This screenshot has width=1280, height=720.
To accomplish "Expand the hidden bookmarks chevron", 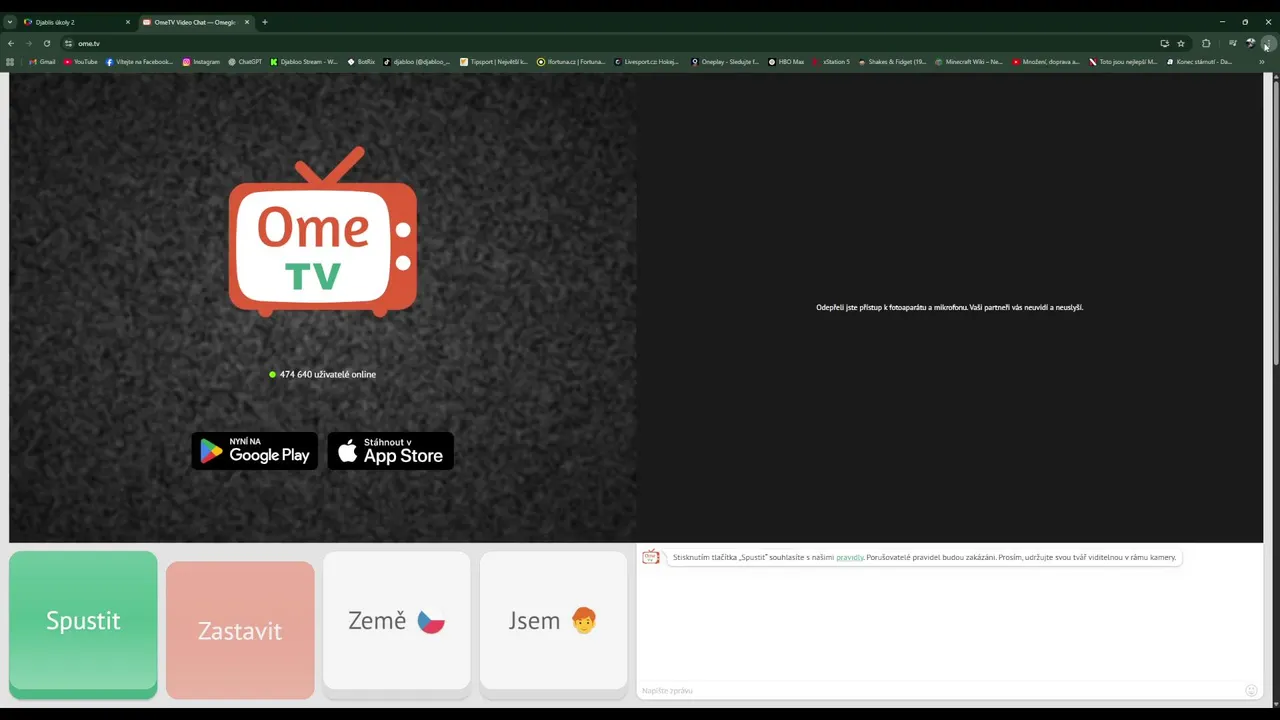I will pos(1261,62).
